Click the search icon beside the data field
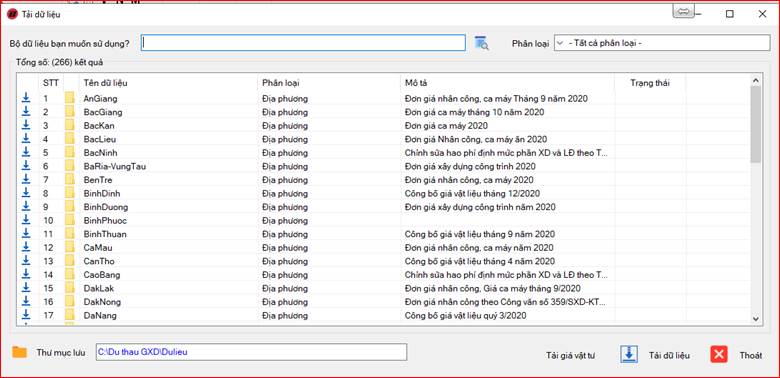Screen dimensions: 780x378 pyautogui.click(x=482, y=43)
